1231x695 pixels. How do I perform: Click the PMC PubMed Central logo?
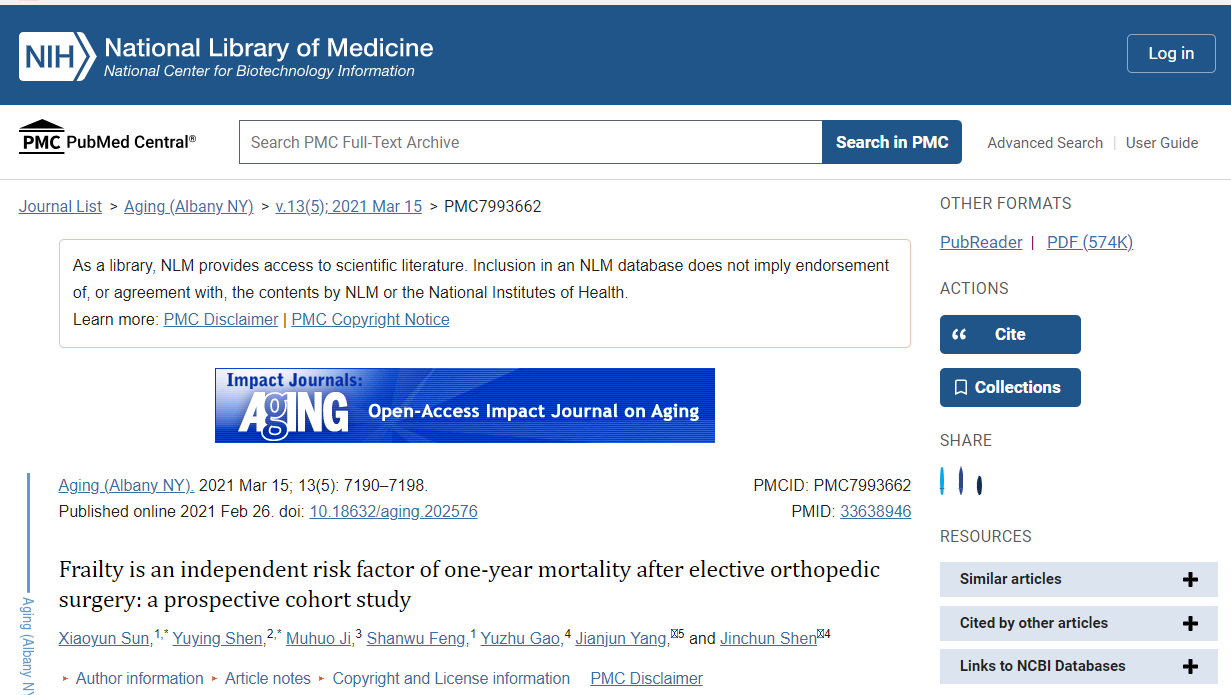[x=107, y=141]
